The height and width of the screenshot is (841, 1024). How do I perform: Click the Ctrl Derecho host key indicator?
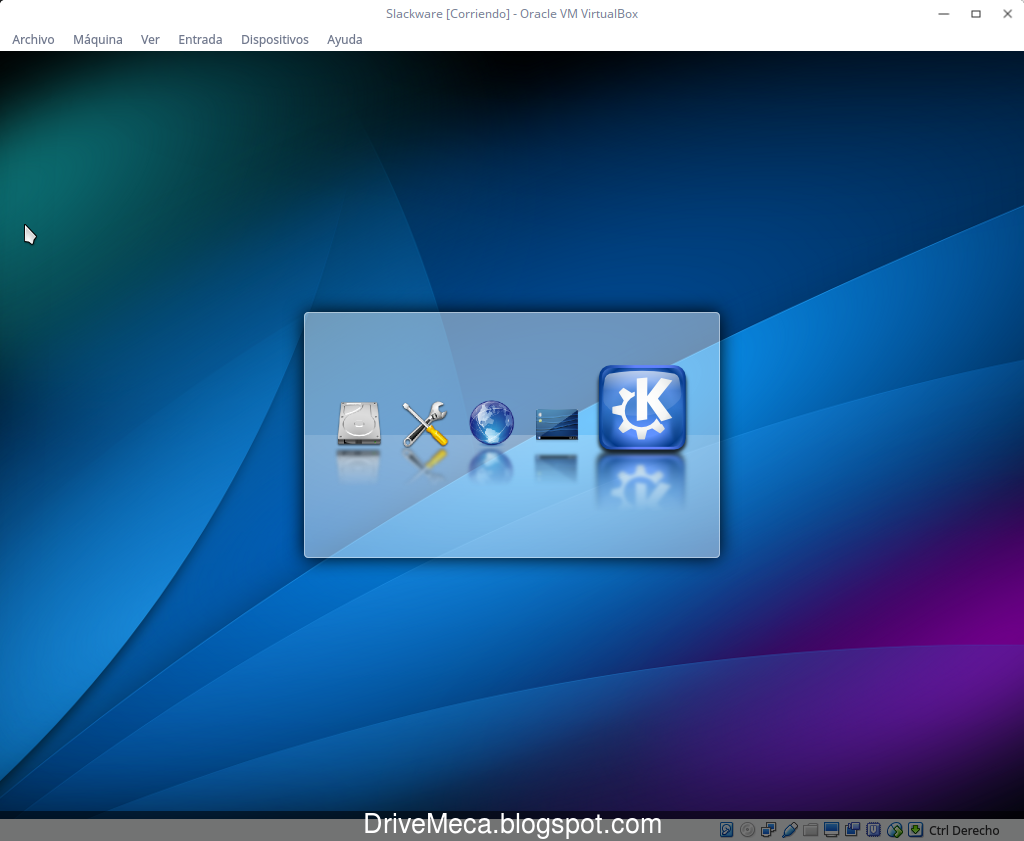(x=963, y=830)
